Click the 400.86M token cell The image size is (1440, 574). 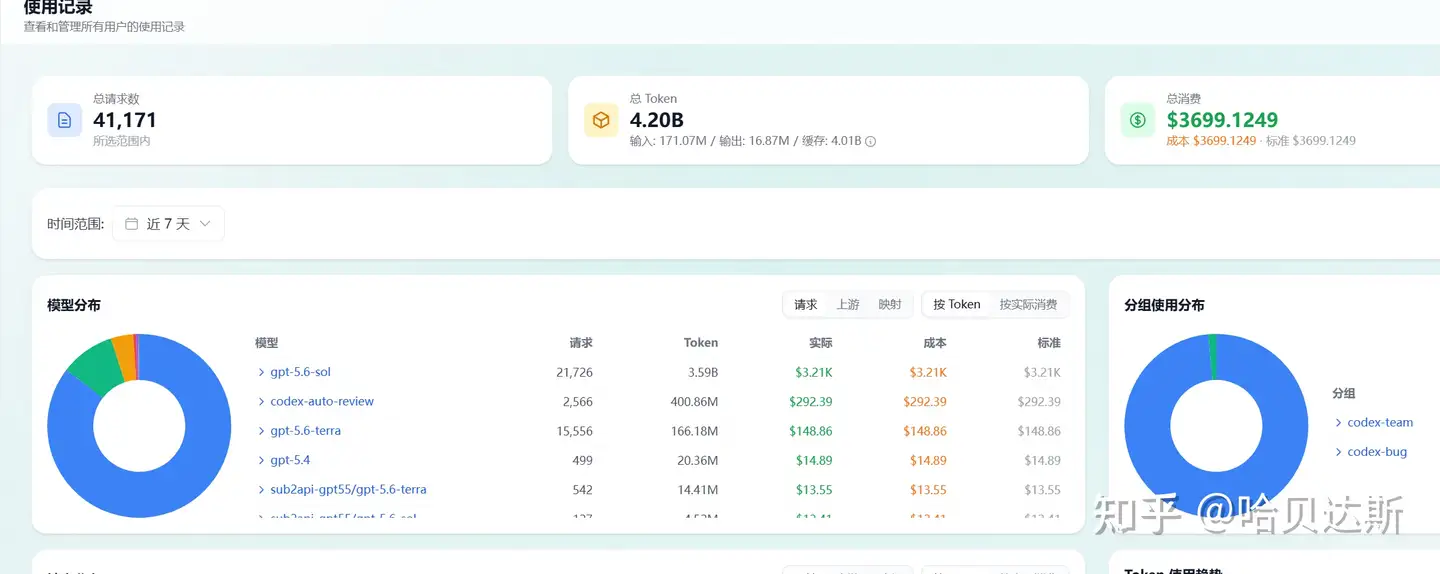(694, 402)
